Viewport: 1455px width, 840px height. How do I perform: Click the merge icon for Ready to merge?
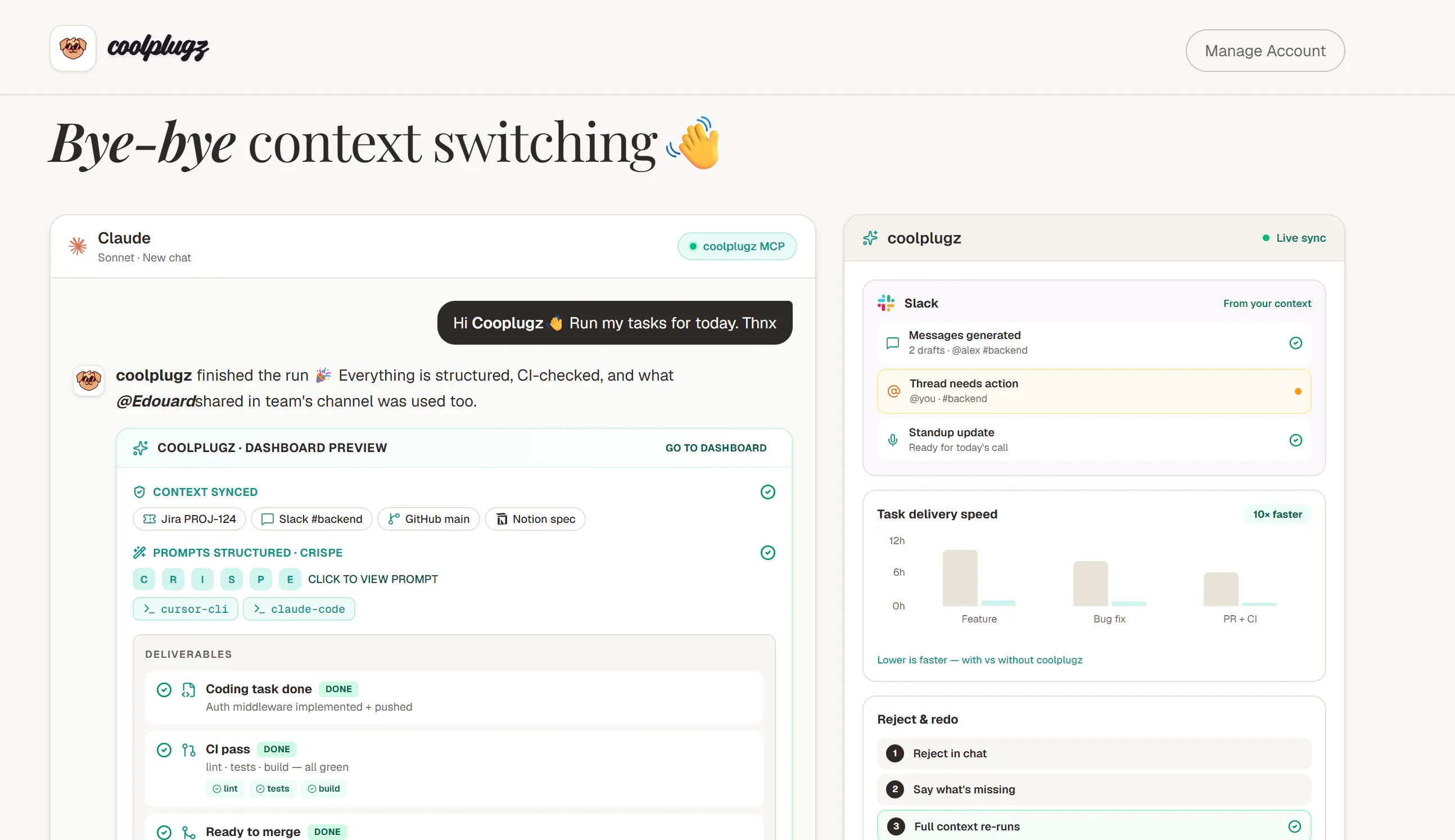click(188, 833)
